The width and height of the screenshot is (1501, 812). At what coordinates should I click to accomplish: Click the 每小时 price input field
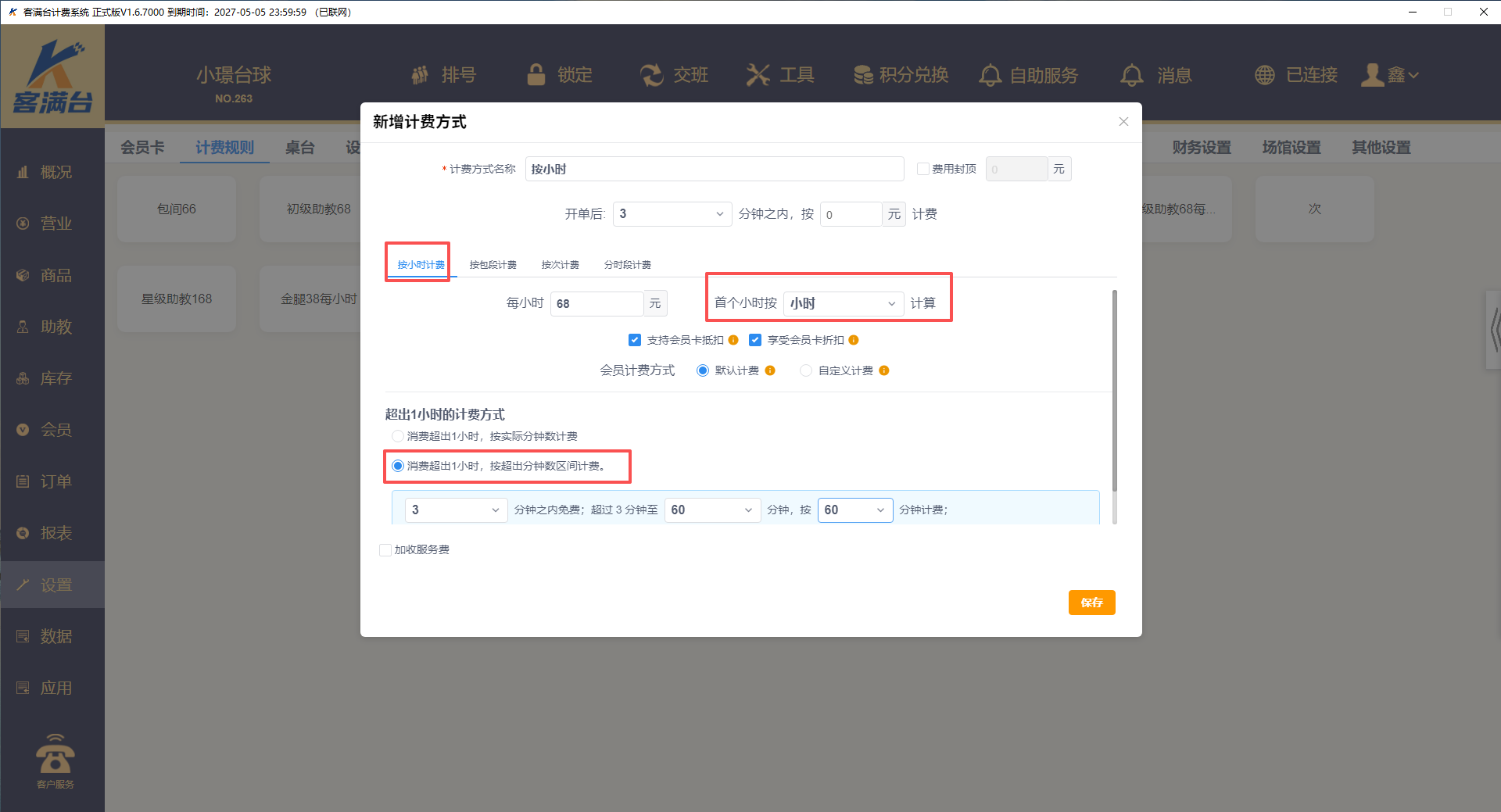tap(596, 303)
